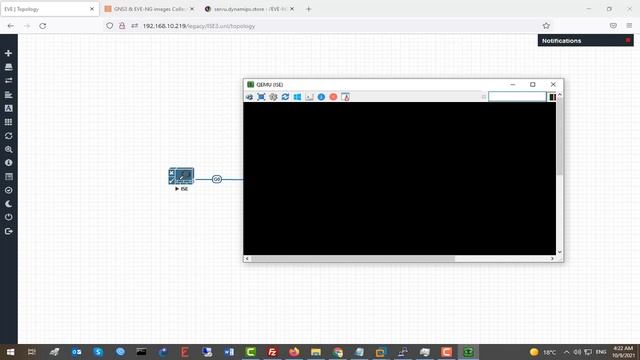The width and height of the screenshot is (640, 360).
Task: Open the Firefox Pocket icon
Action: point(613,26)
